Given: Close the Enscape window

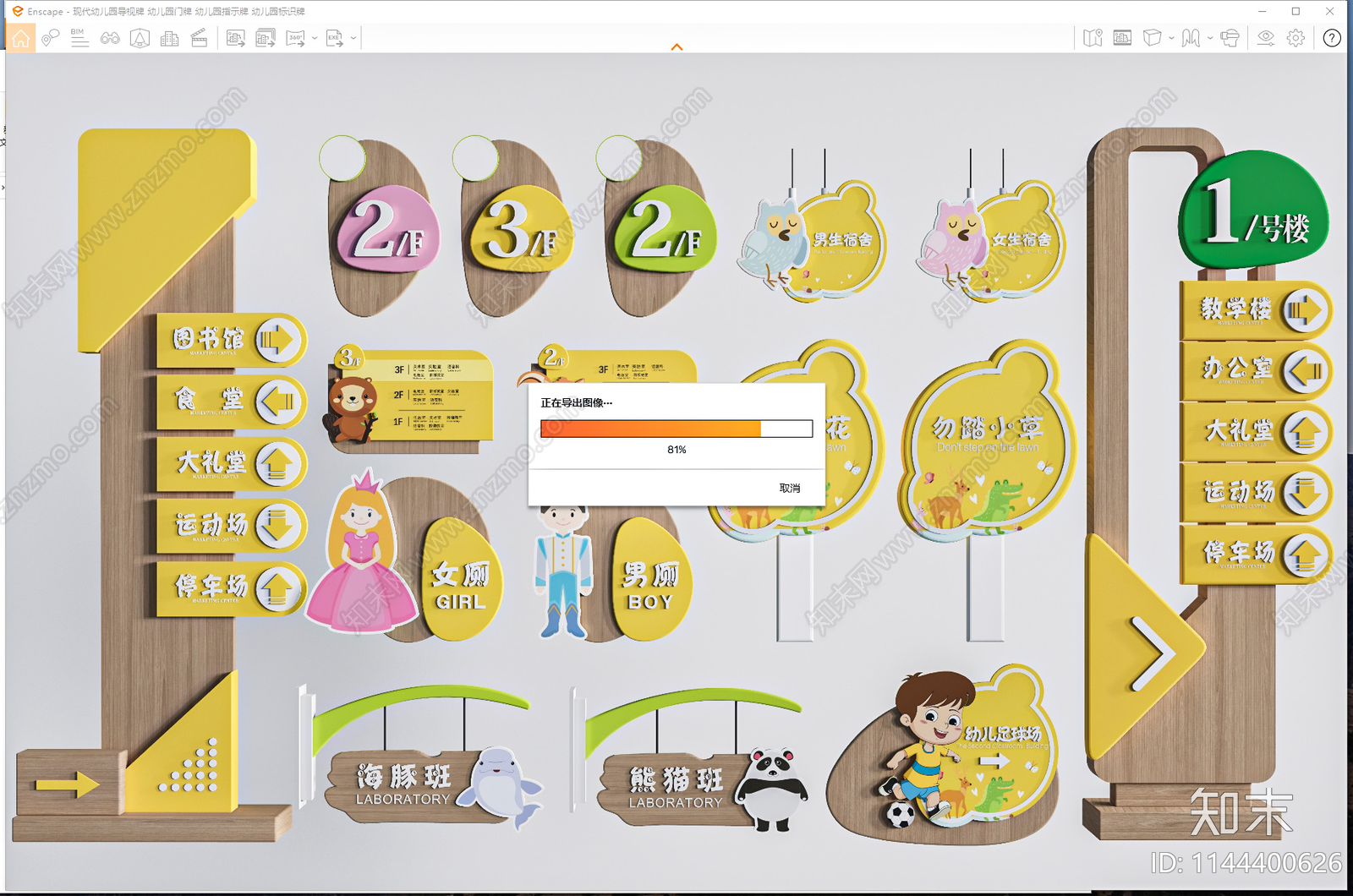Looking at the screenshot, I should point(1330,11).
